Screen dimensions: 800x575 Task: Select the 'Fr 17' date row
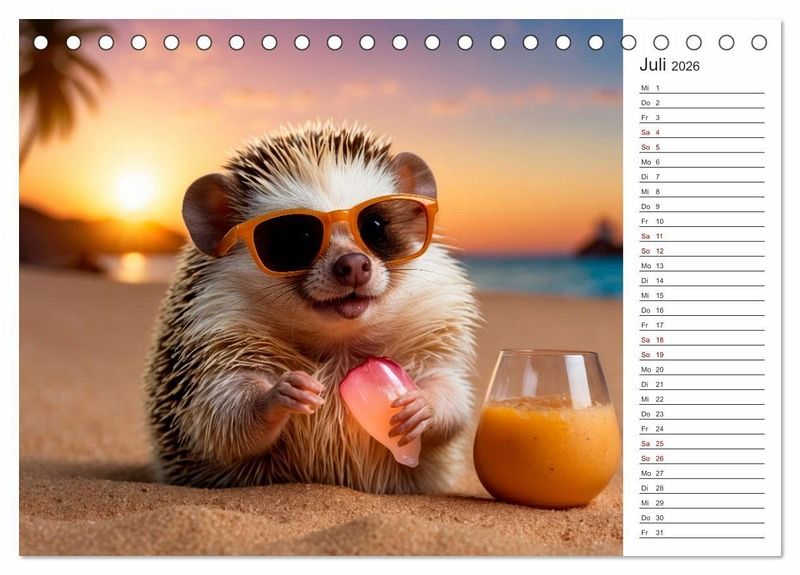[702, 324]
